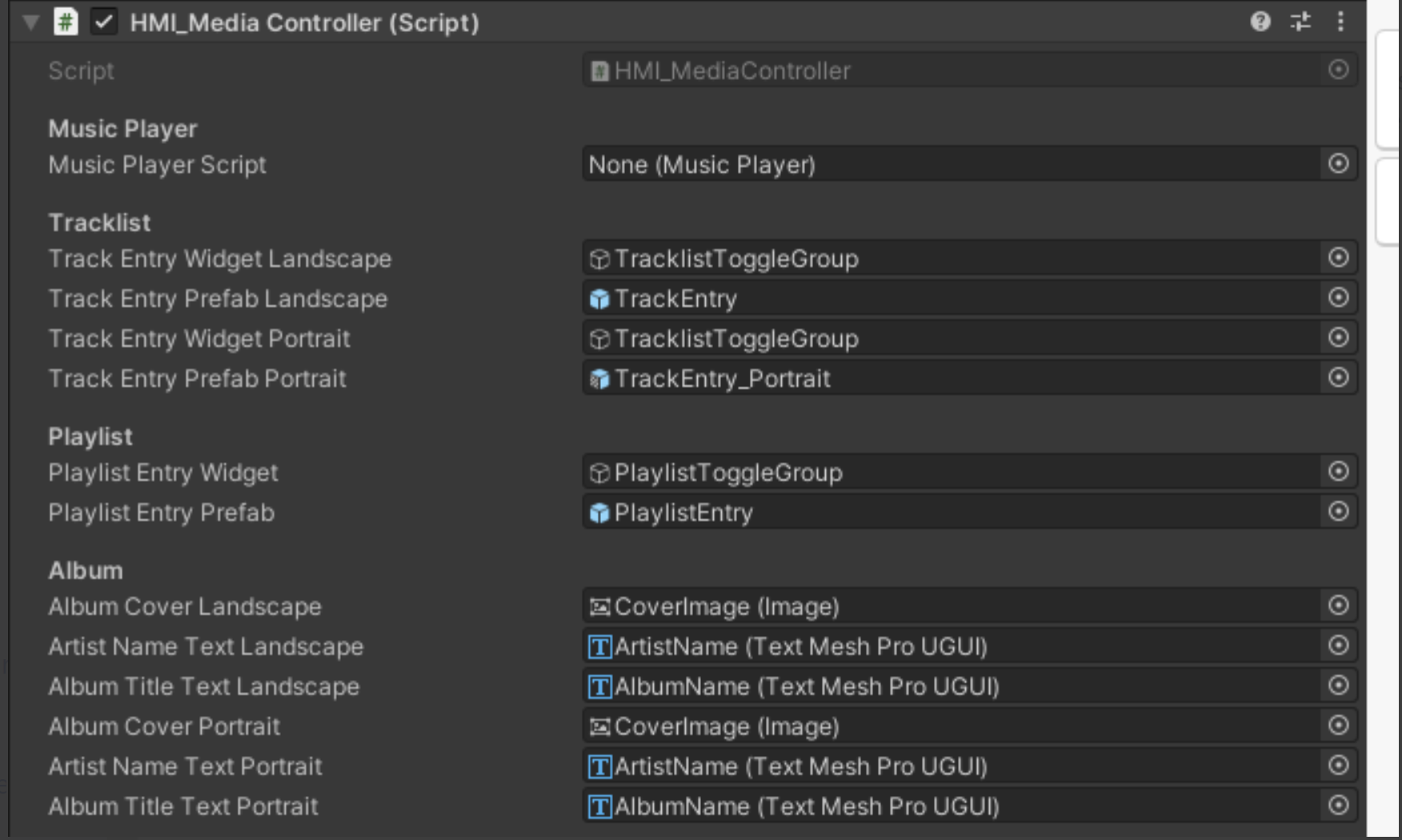Click the presets icon in the component header
The height and width of the screenshot is (840, 1402).
pos(1300,22)
